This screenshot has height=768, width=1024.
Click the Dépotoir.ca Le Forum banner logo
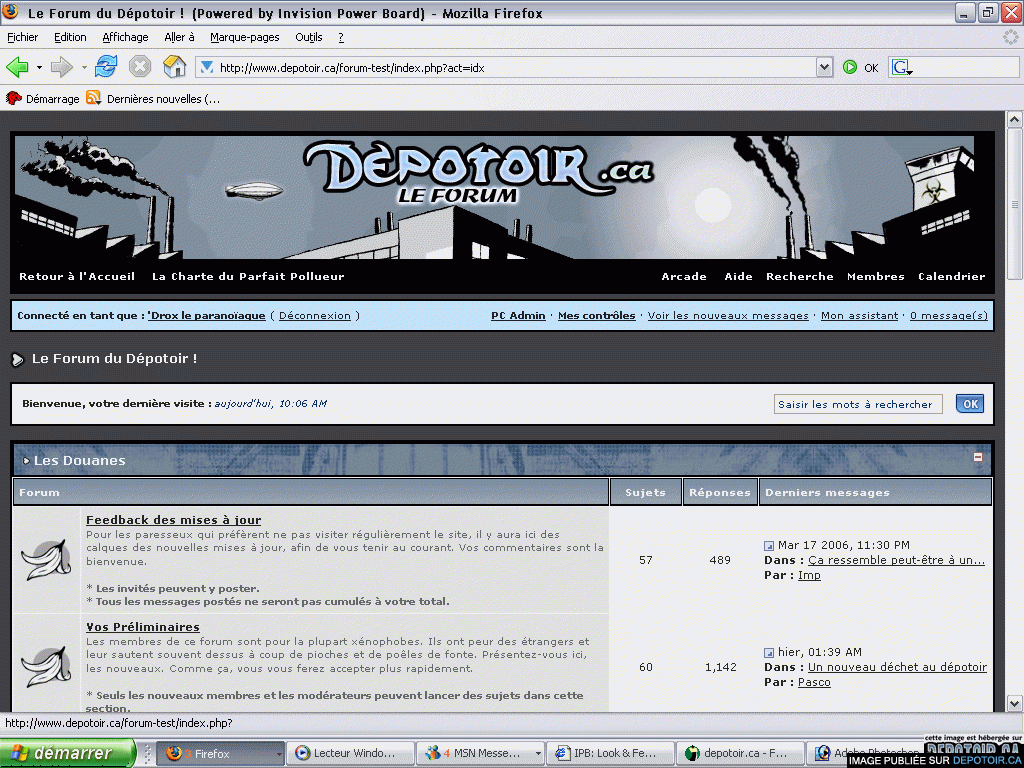(478, 171)
